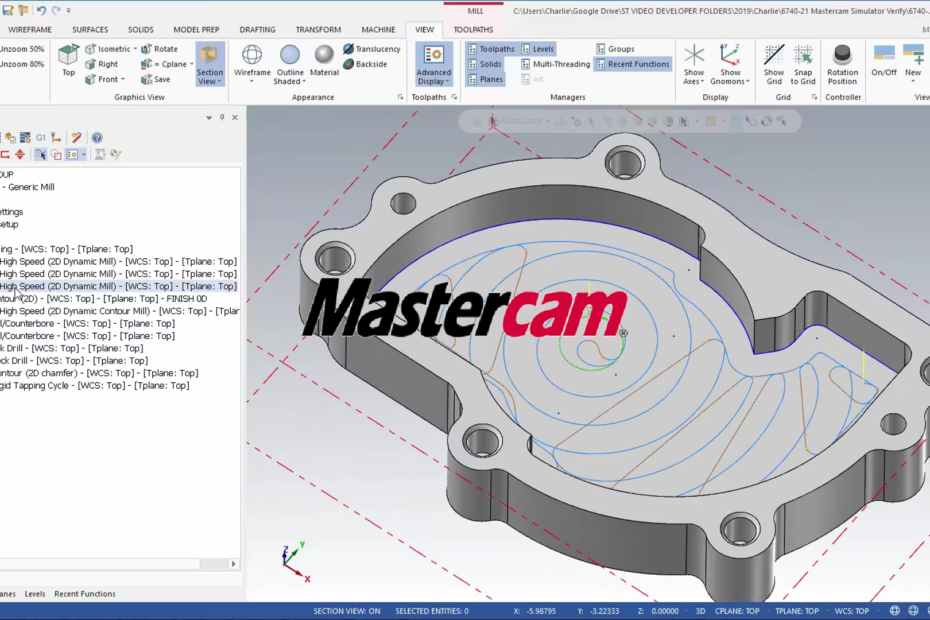Open the SOLIDS ribbon tab
The image size is (930, 620).
(x=141, y=30)
